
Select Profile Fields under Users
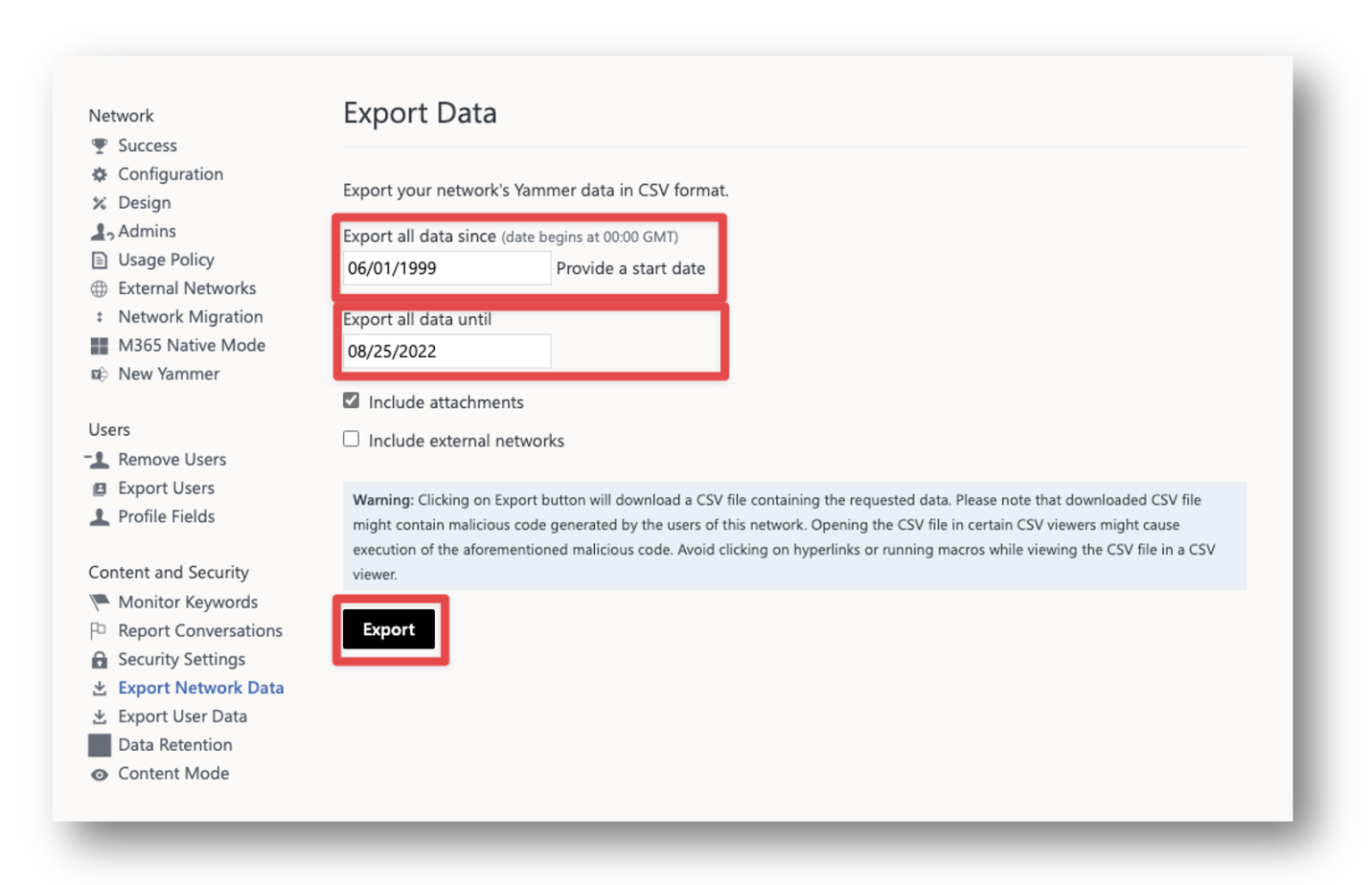[x=166, y=517]
